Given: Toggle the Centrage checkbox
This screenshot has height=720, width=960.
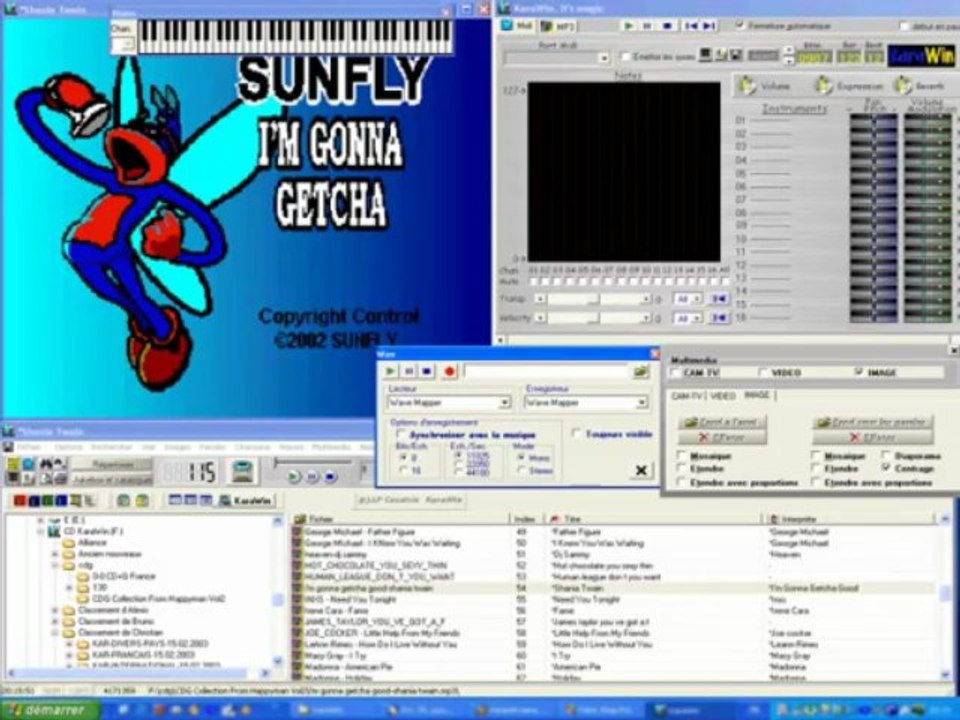Looking at the screenshot, I should coord(886,468).
